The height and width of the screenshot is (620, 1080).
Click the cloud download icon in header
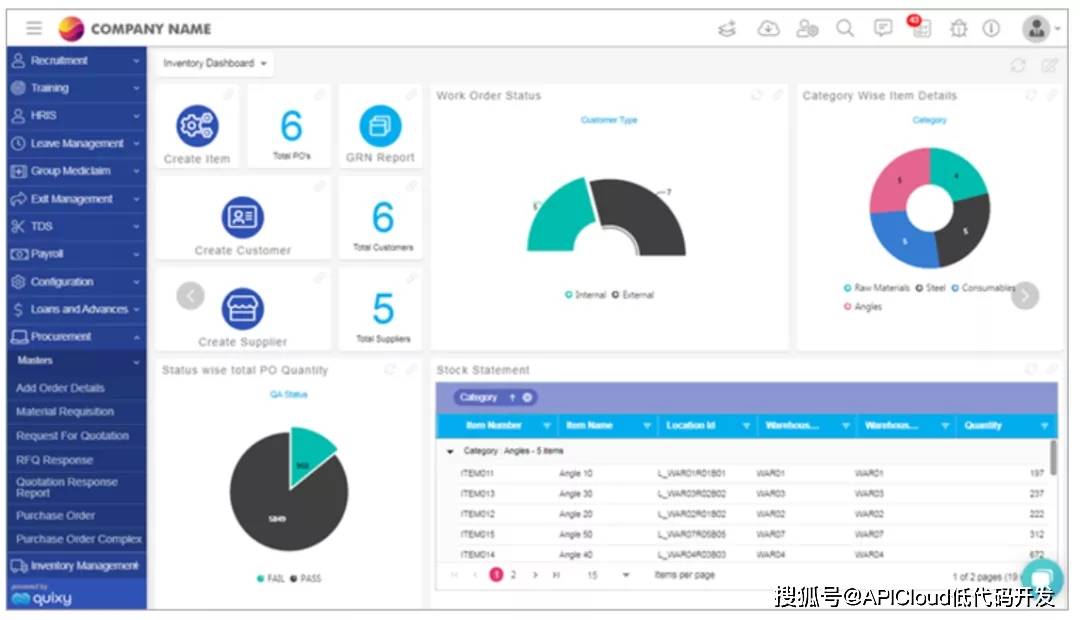(768, 28)
